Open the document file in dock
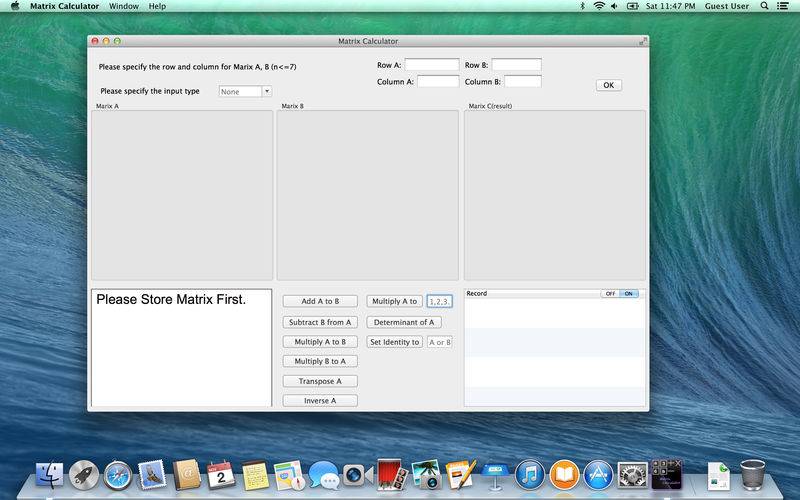 coord(718,476)
